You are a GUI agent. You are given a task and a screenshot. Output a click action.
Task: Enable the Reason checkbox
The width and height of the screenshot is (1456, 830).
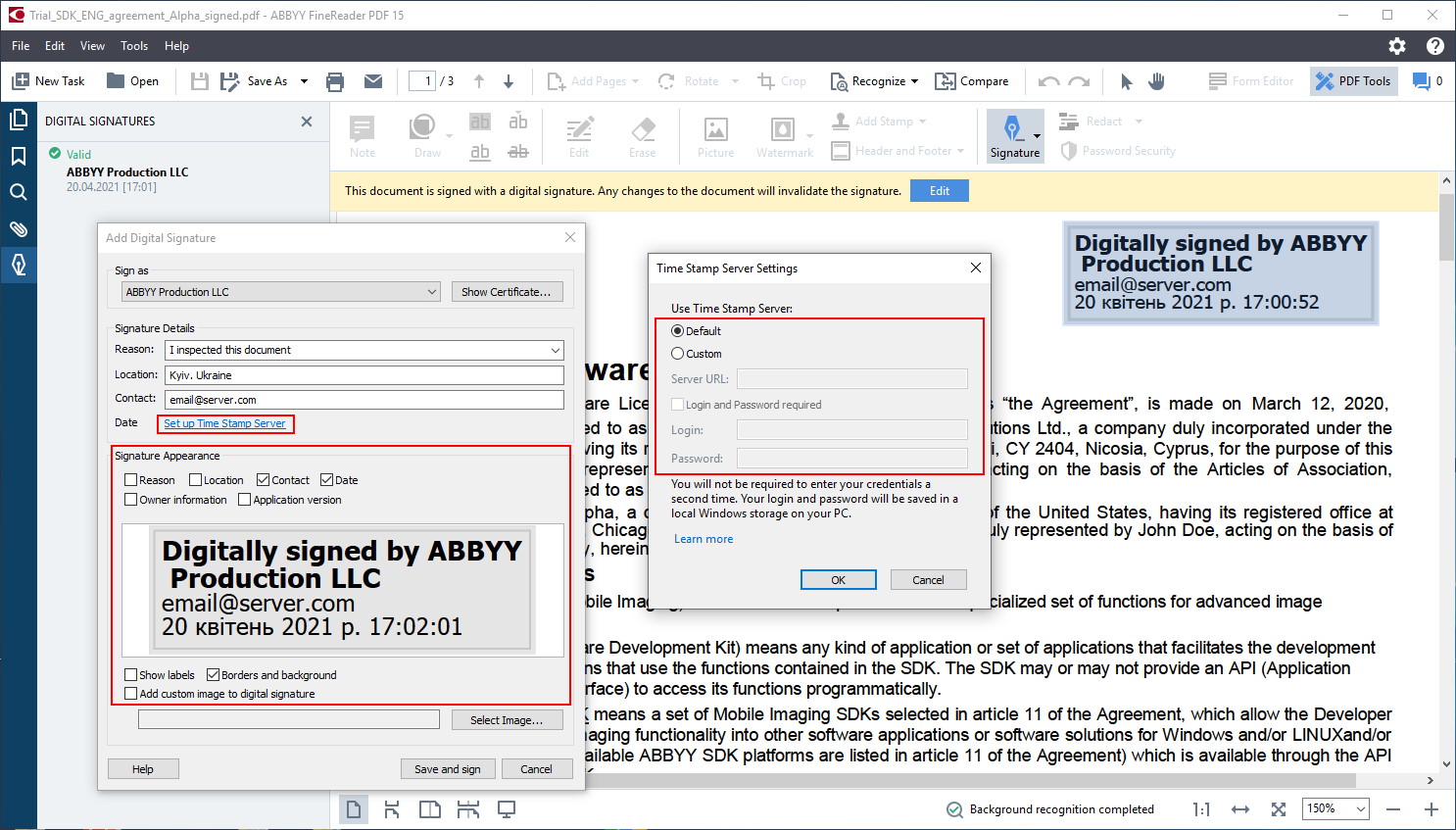(131, 480)
